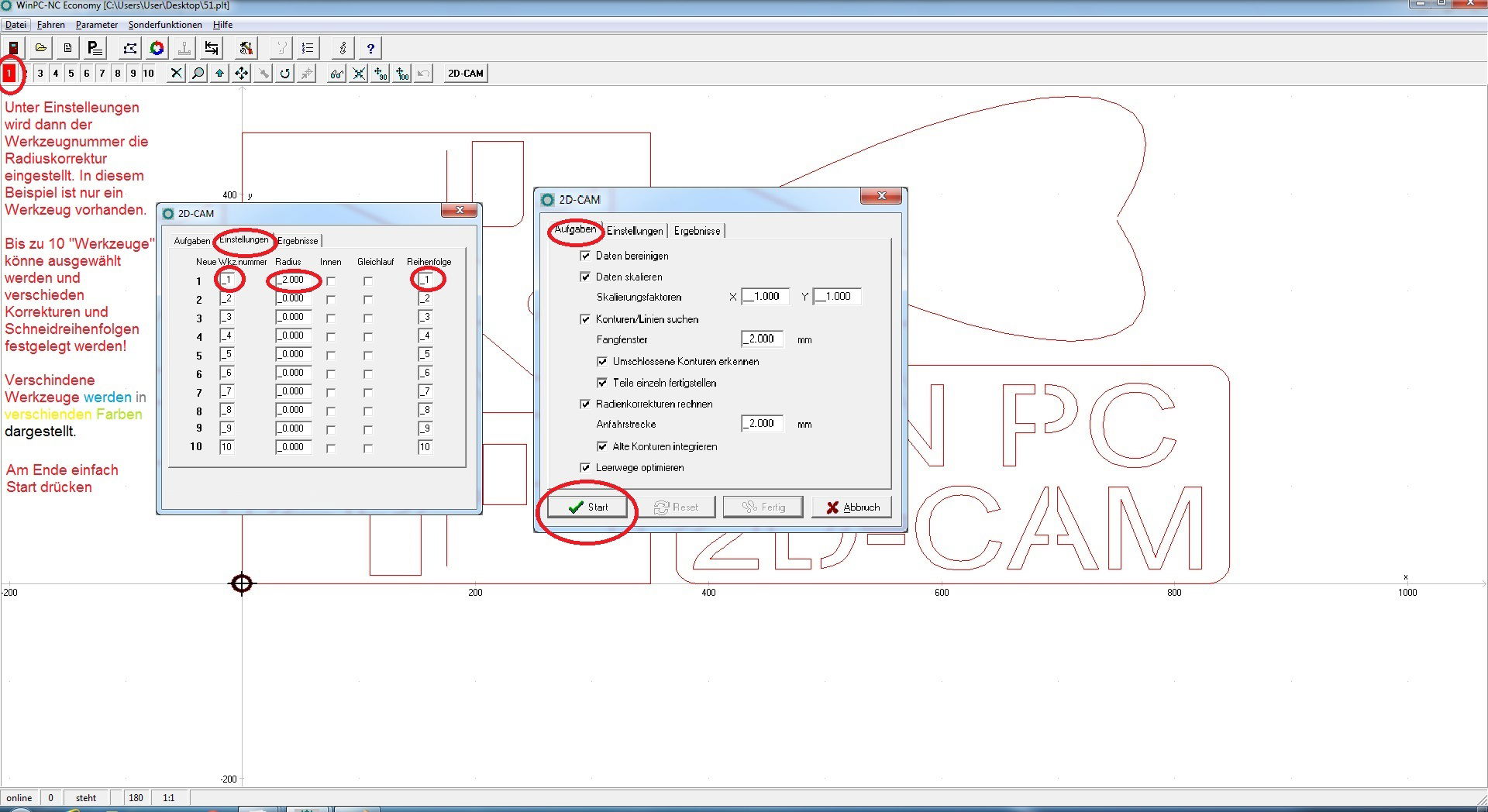Uncheck the Daten bereinigen checkbox
This screenshot has width=1488, height=812.
[x=587, y=255]
